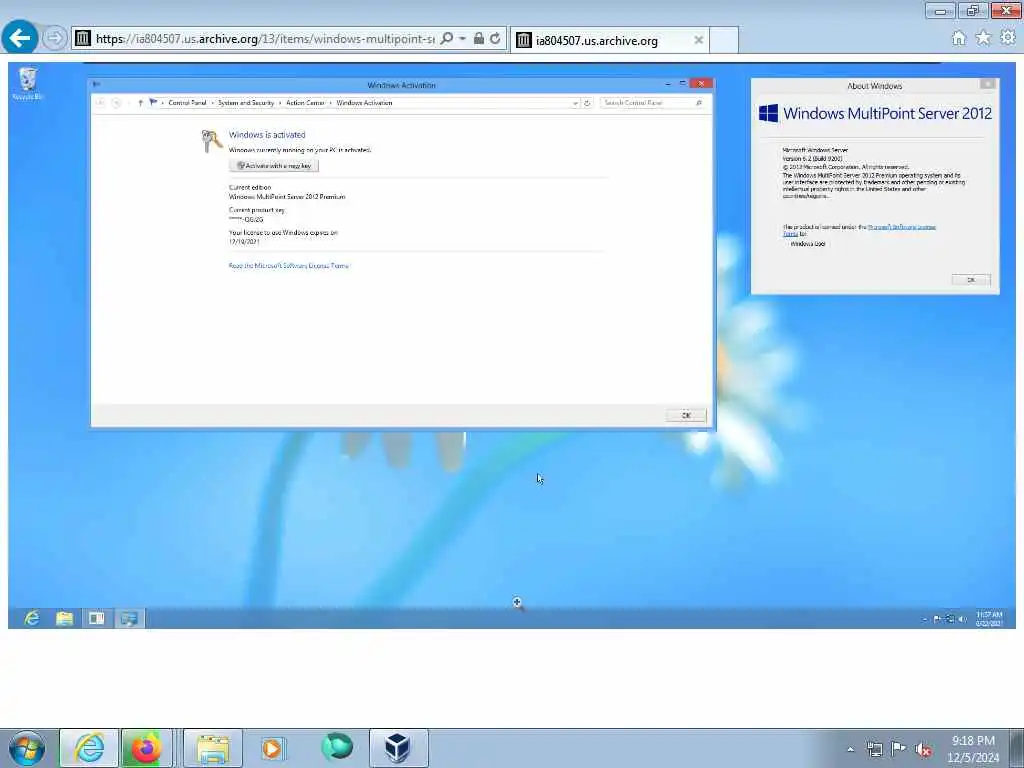This screenshot has width=1024, height=768.
Task: Select 'Control Panel' in the breadcrumb path
Action: [x=187, y=103]
